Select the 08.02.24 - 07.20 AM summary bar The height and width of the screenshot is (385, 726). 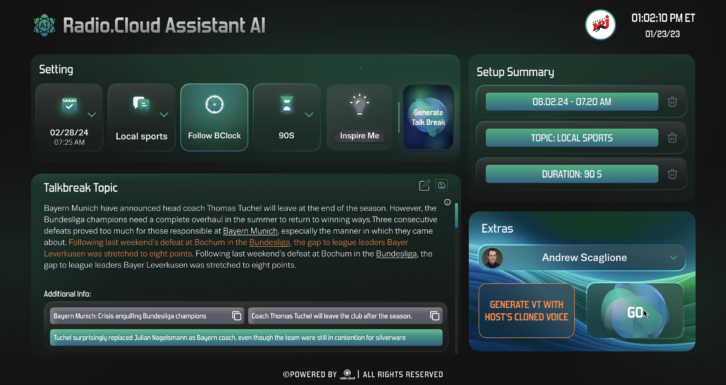tap(572, 102)
